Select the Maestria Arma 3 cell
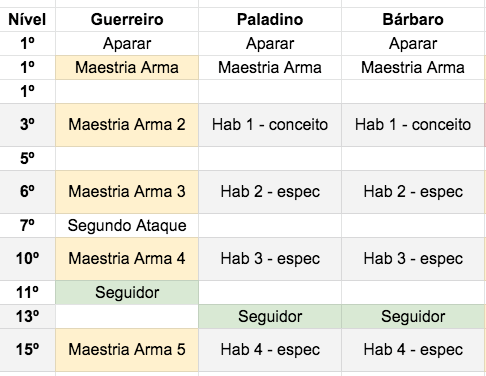 pos(127,192)
